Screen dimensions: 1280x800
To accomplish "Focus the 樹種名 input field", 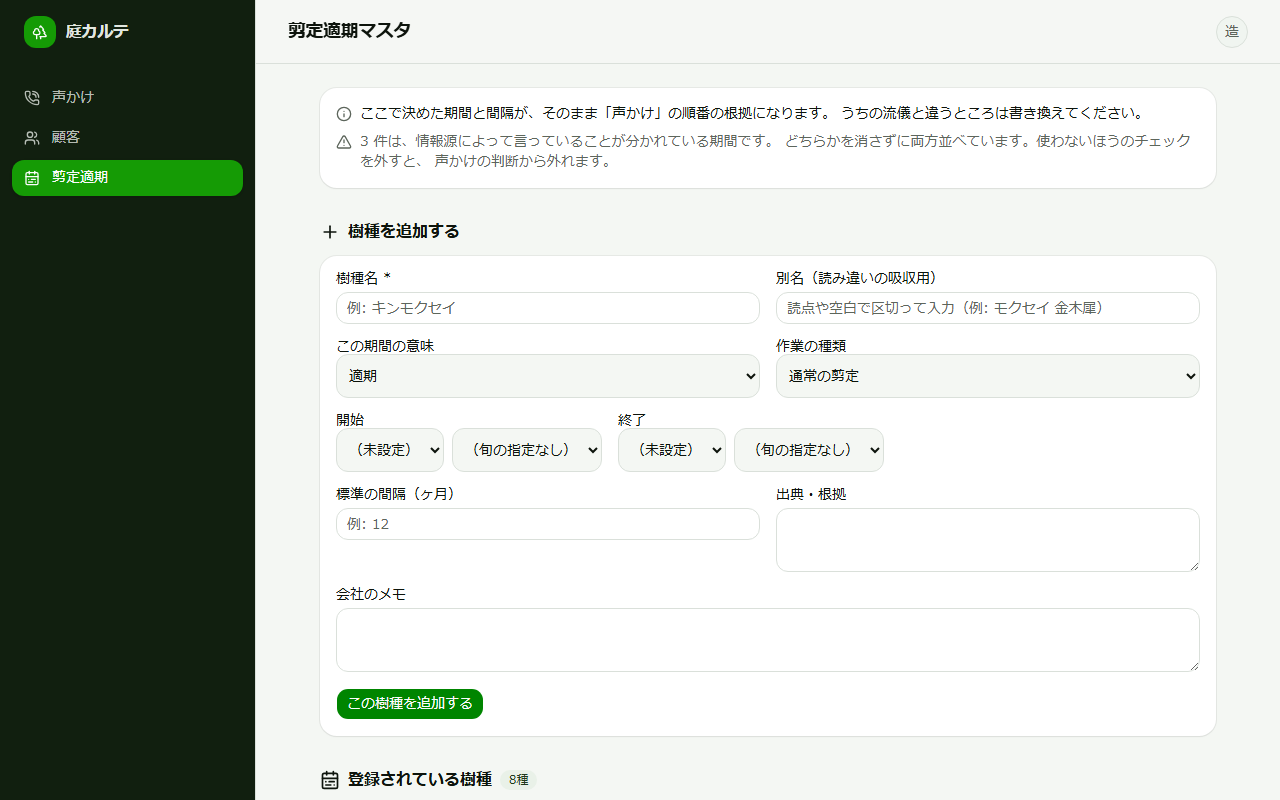I will 548,308.
